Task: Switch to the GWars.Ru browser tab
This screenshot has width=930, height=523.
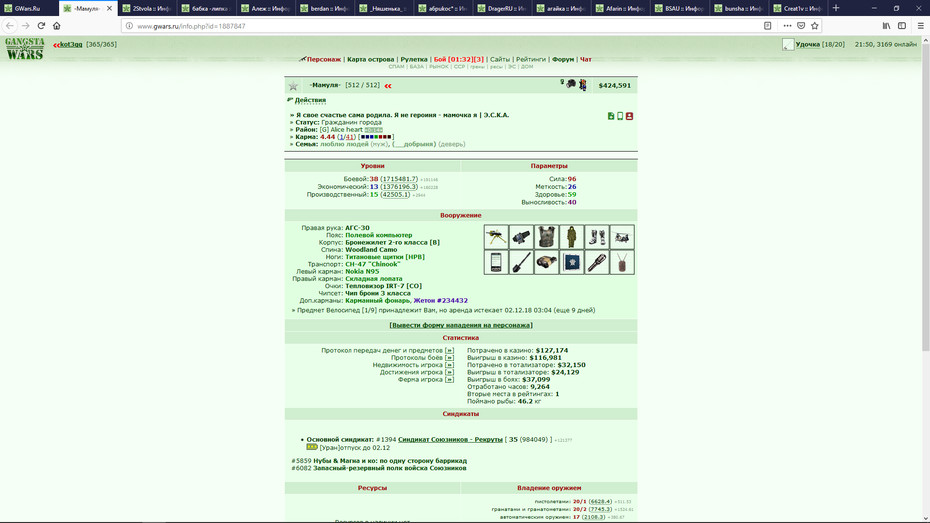Action: click(x=27, y=8)
